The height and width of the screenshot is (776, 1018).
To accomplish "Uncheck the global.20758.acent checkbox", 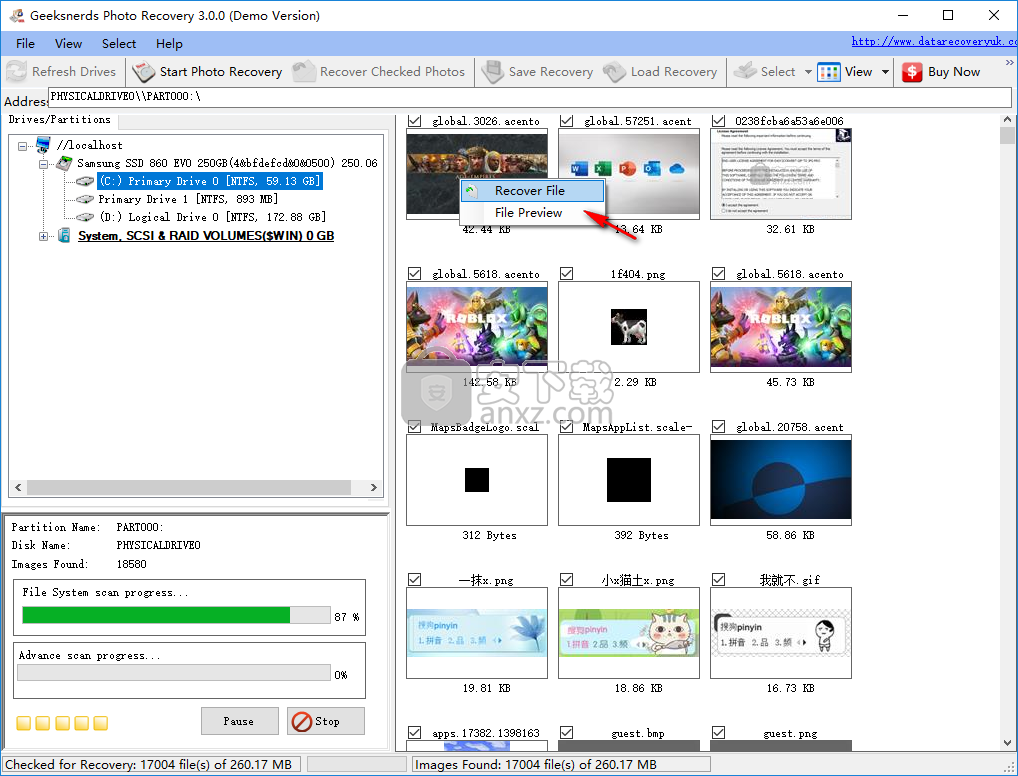I will pyautogui.click(x=718, y=427).
